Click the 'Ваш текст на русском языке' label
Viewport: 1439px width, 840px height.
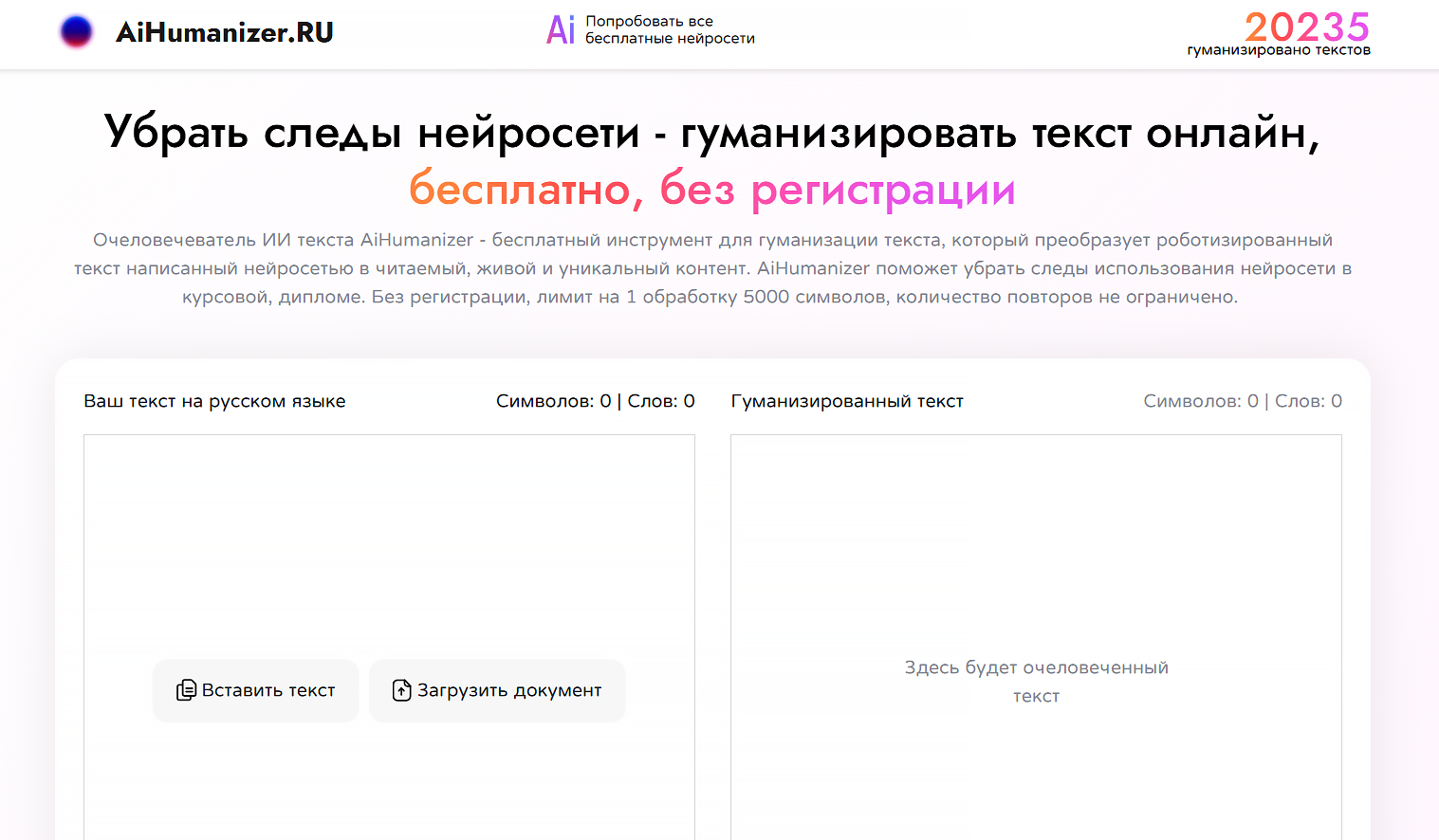click(215, 400)
